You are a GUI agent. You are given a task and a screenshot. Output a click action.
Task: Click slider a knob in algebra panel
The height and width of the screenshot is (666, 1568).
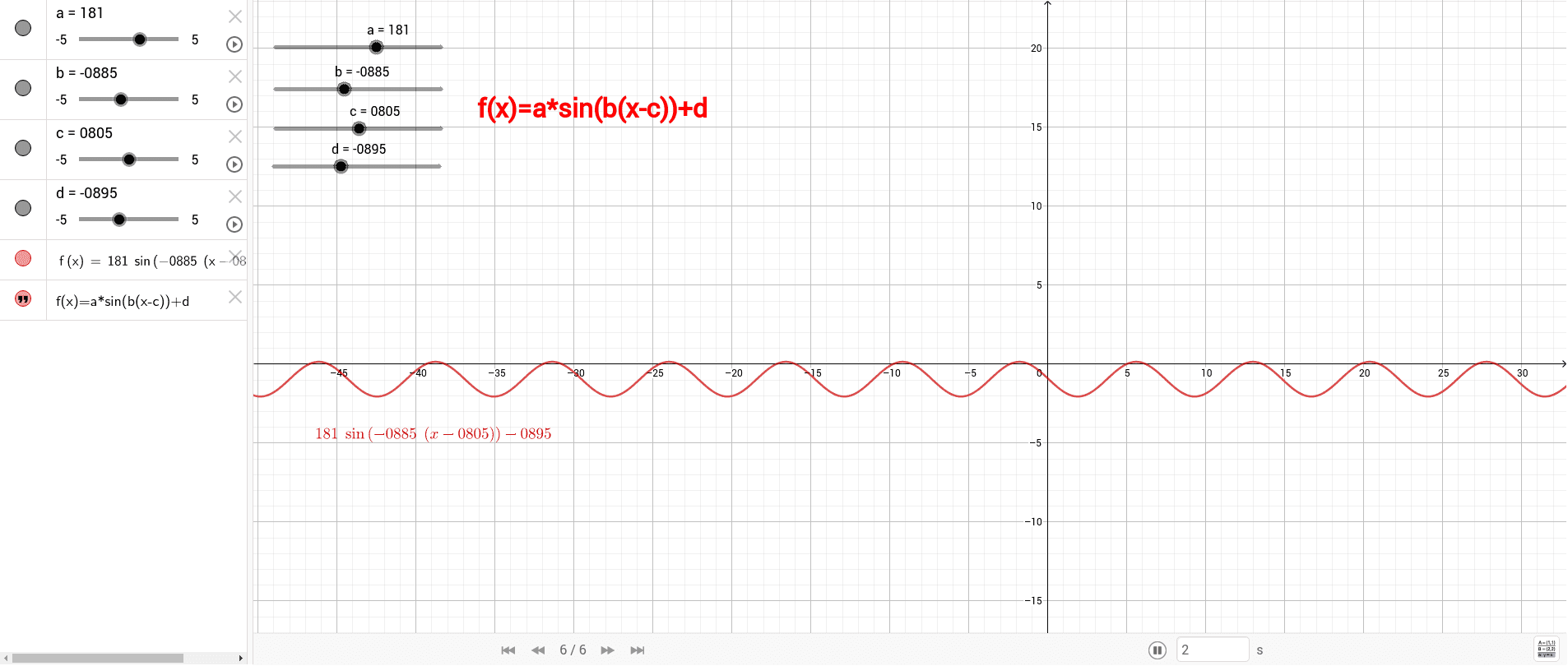click(x=140, y=39)
